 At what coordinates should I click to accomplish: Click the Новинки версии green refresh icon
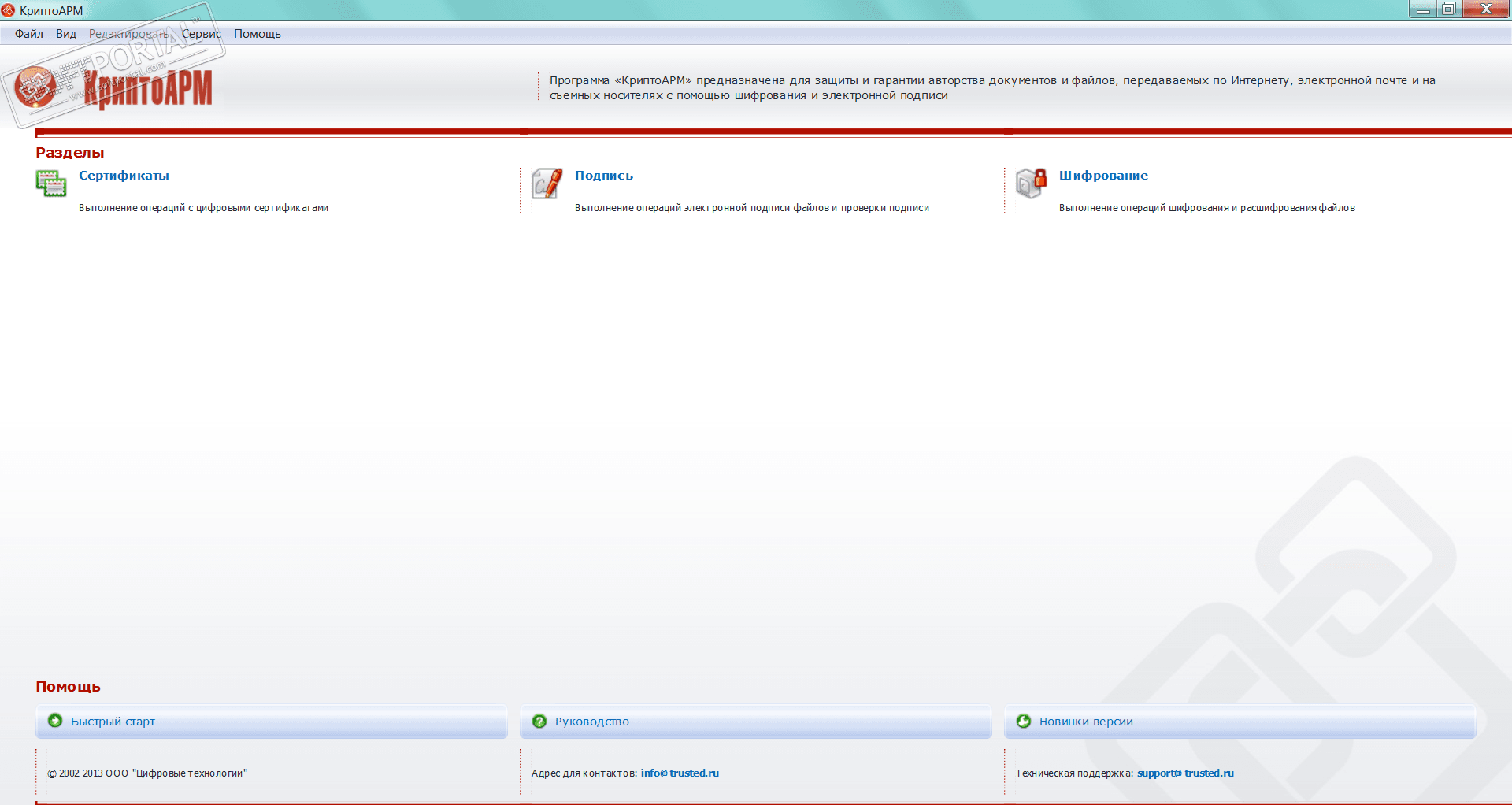[x=1024, y=722]
